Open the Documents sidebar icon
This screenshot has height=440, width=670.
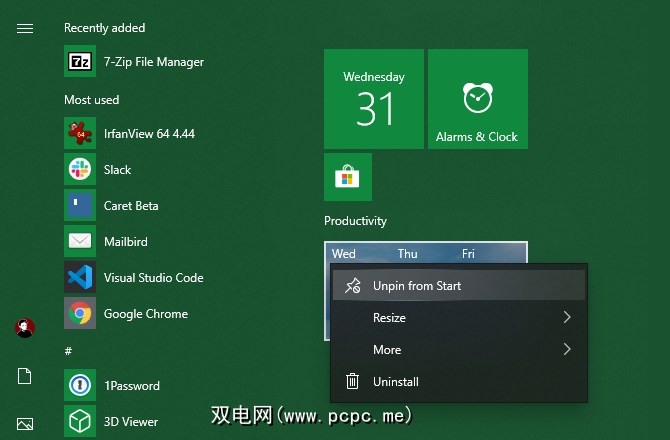click(x=25, y=376)
